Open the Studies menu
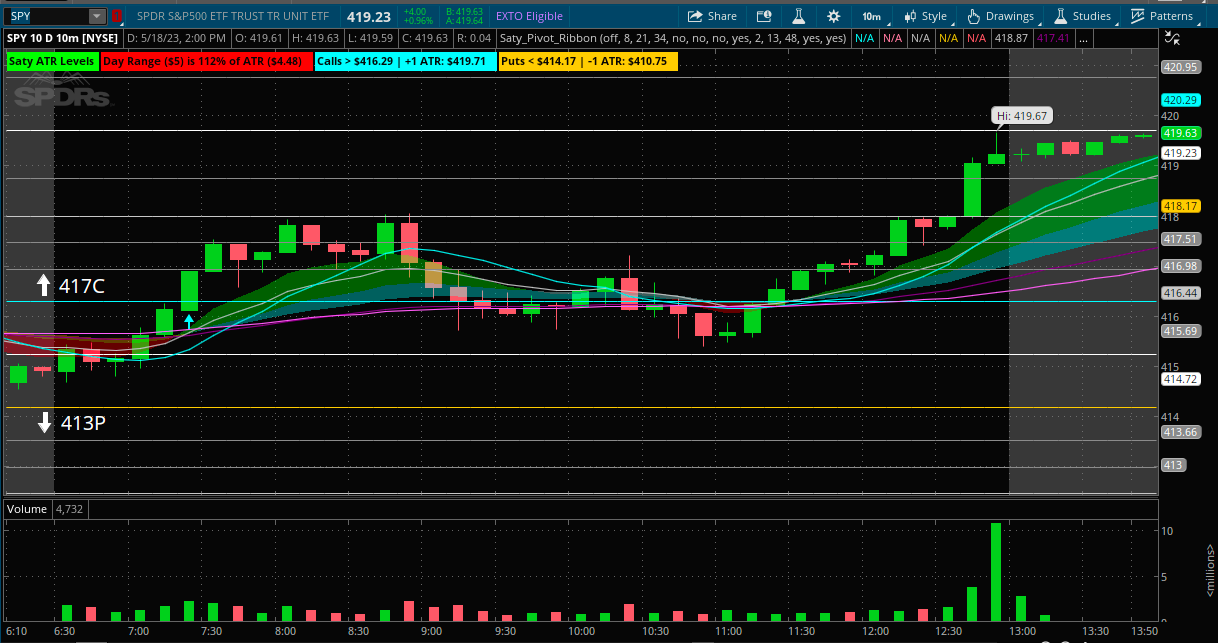This screenshot has height=643, width=1218. click(x=1083, y=16)
